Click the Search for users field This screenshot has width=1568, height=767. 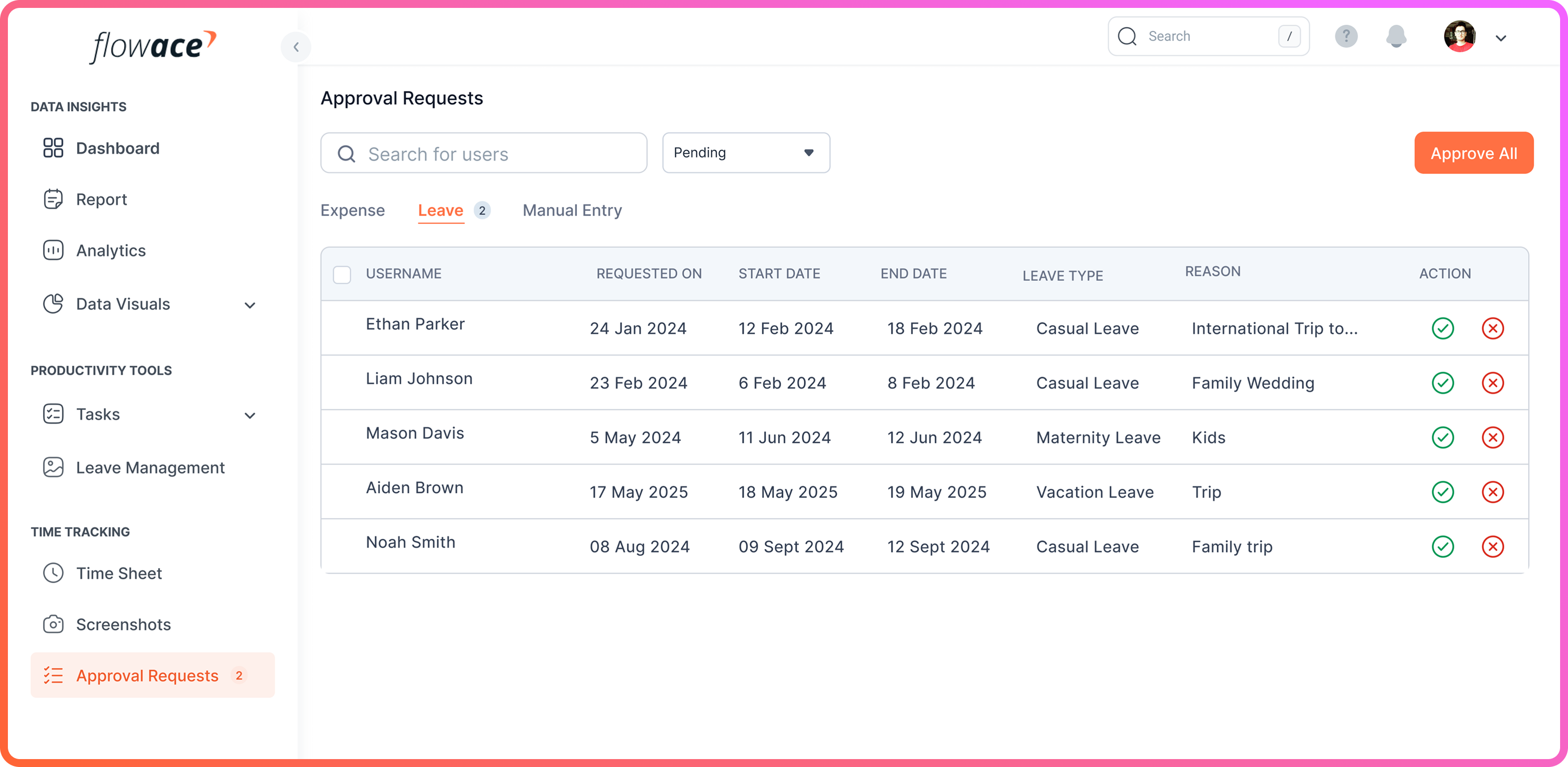tap(484, 153)
